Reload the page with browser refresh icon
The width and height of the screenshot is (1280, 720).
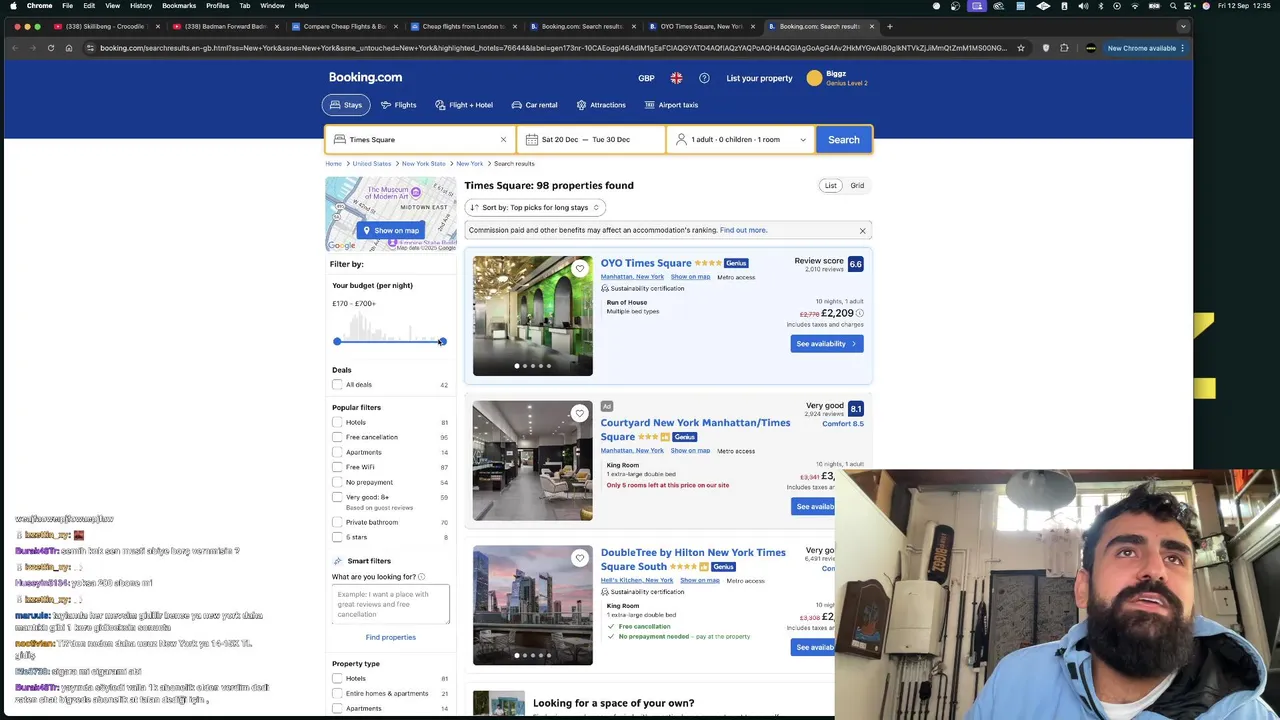click(51, 48)
